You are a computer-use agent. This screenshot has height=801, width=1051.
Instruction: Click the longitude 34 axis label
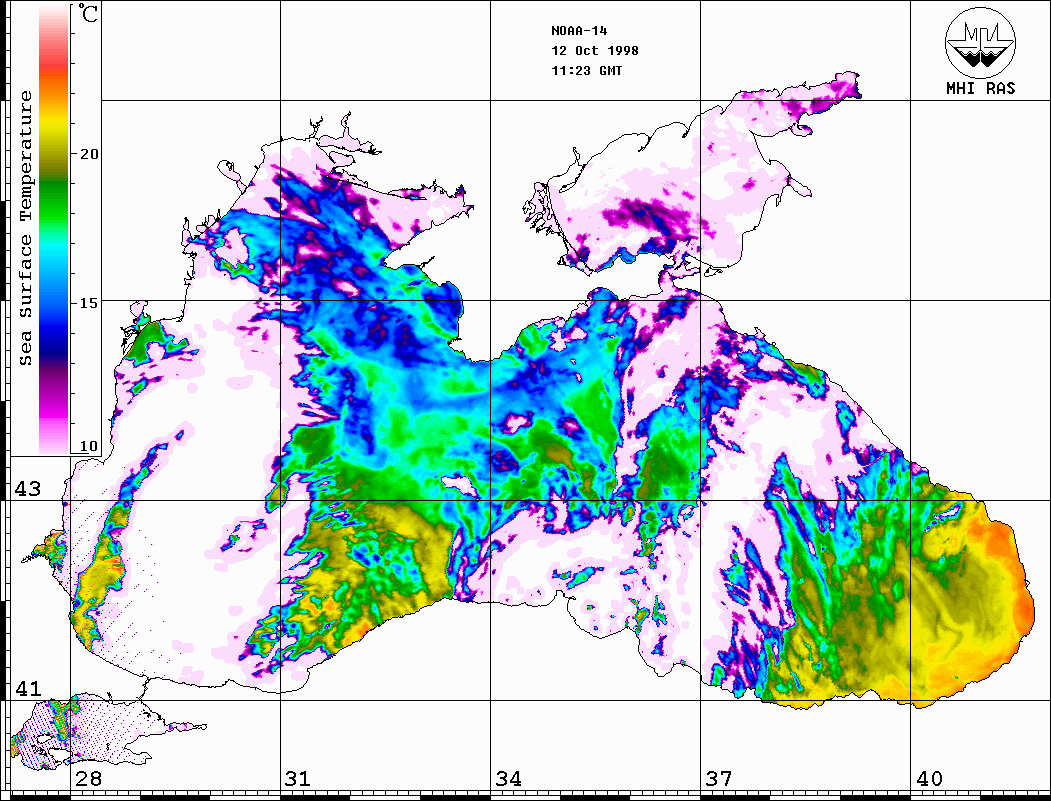pos(507,779)
